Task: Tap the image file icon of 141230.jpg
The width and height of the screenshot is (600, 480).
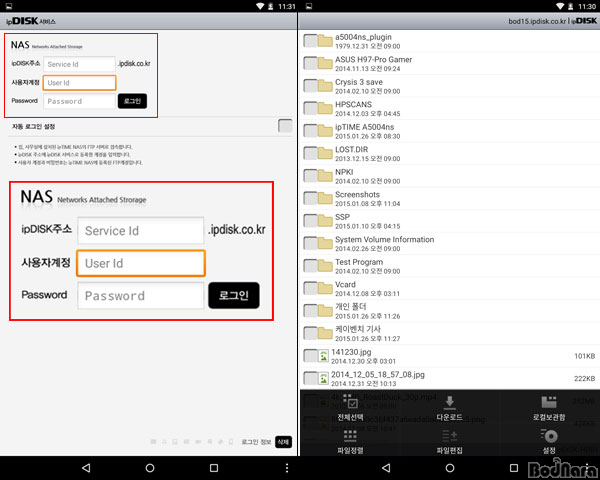Action: [324, 356]
